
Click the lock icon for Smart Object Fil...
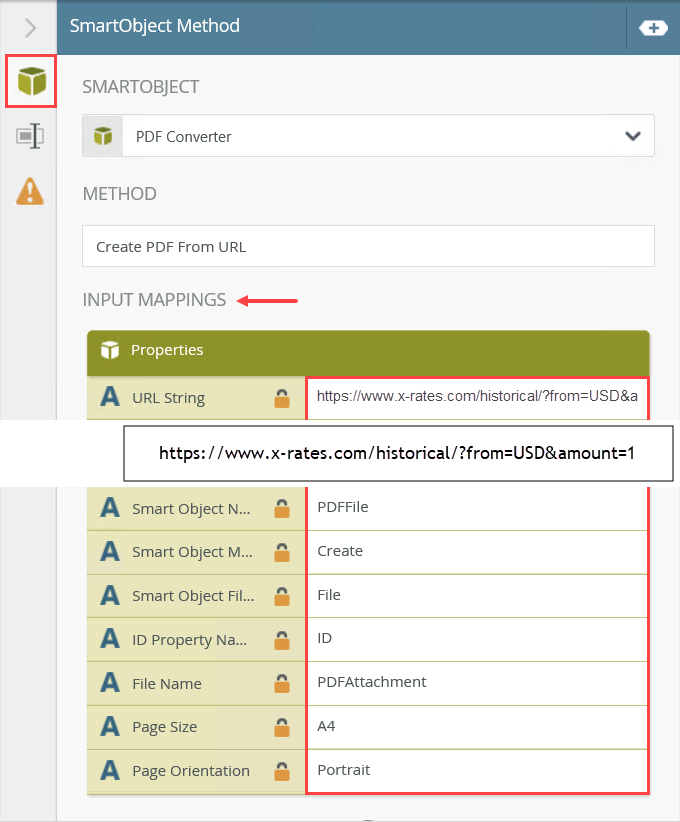[282, 596]
